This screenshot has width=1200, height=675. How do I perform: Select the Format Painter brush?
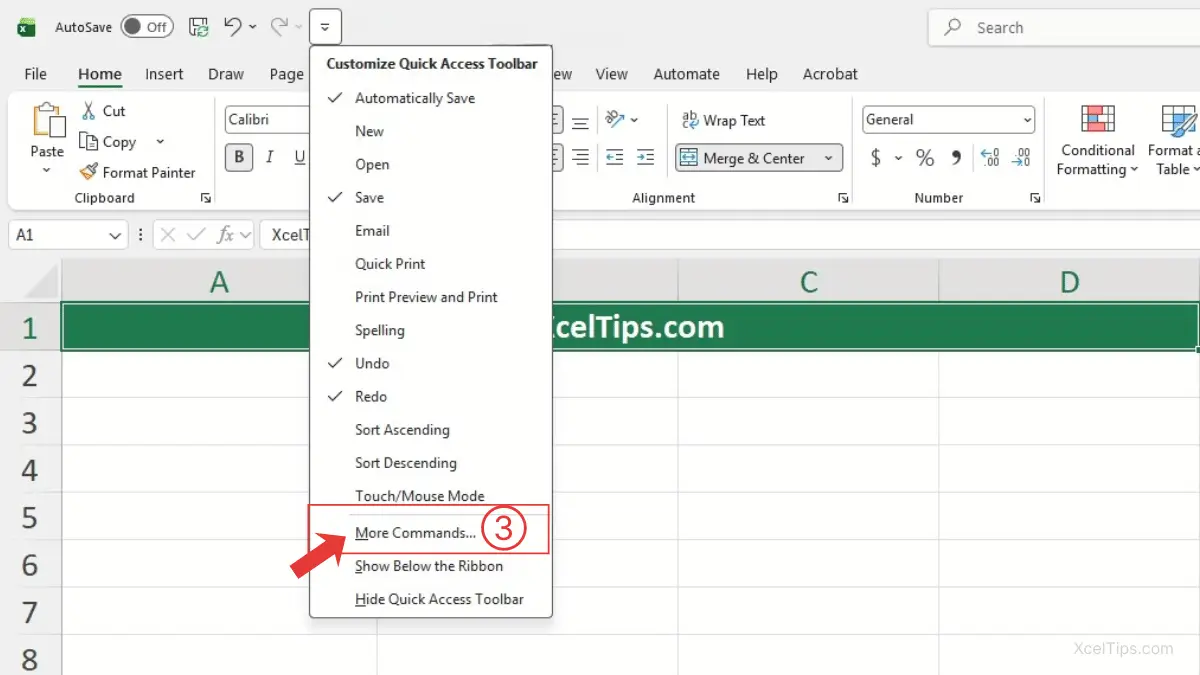[x=89, y=172]
